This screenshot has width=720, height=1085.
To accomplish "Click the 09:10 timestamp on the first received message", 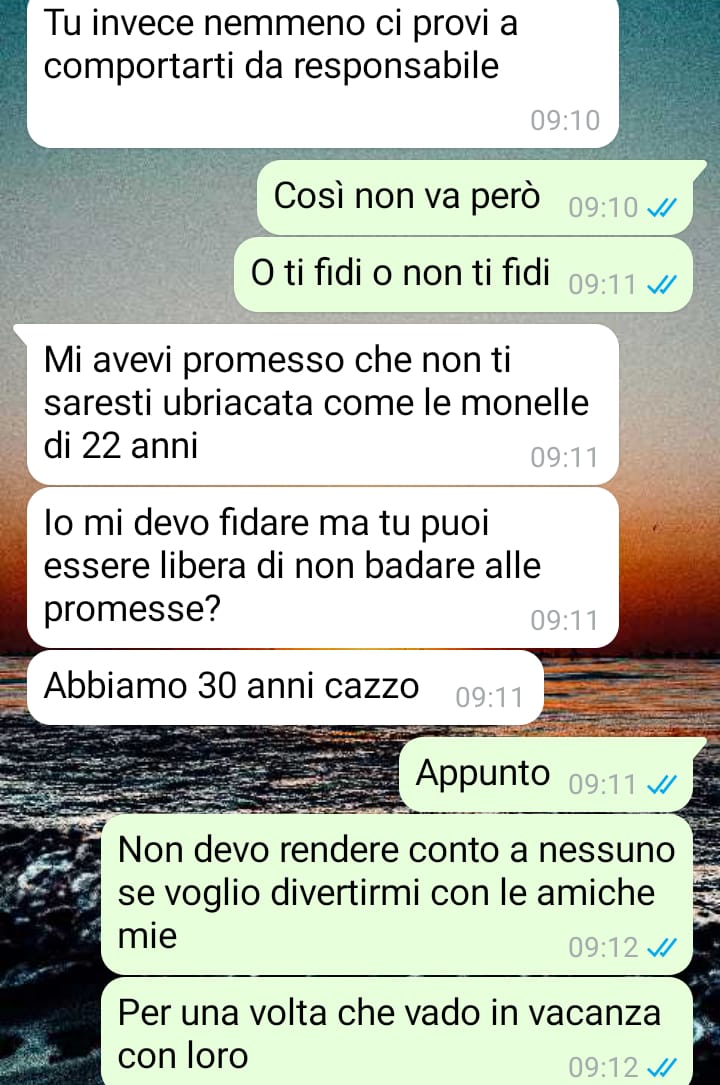I will click(x=565, y=120).
